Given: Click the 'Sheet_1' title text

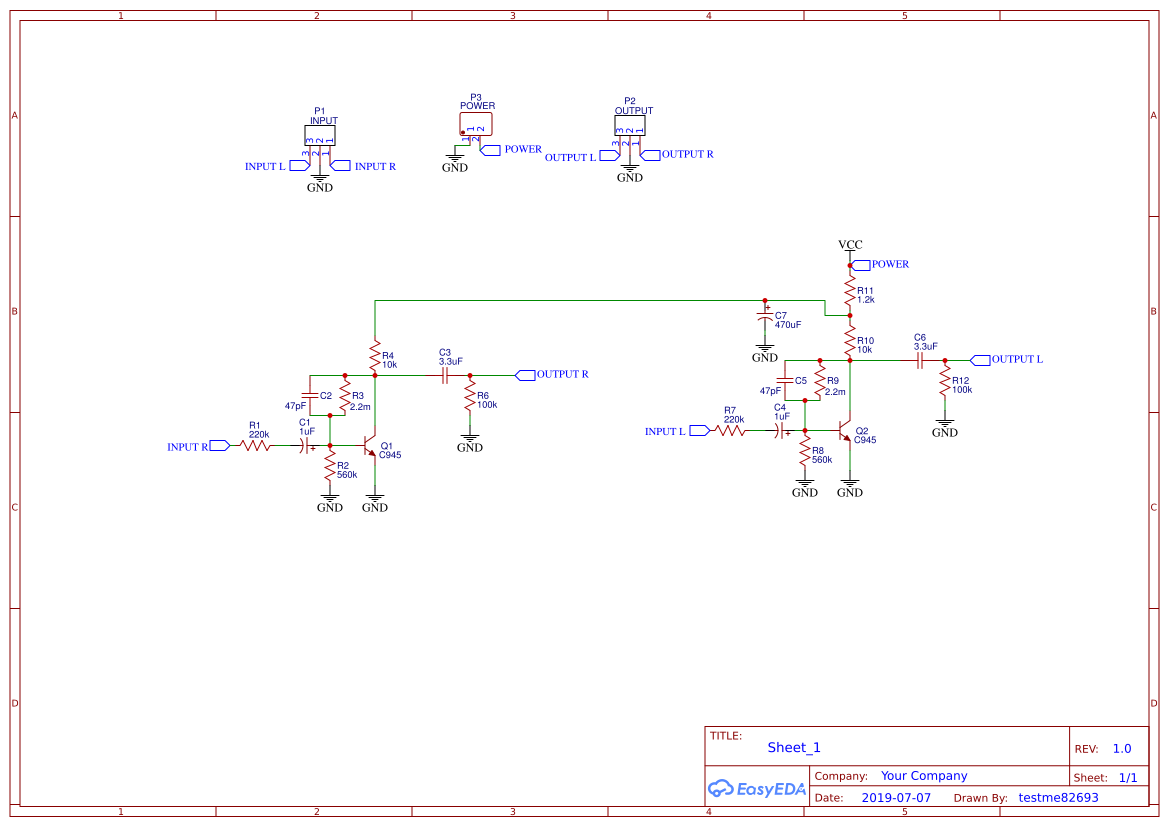Looking at the screenshot, I should point(794,747).
